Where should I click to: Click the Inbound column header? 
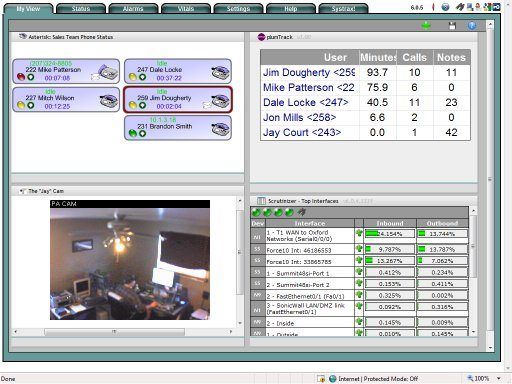click(390, 223)
